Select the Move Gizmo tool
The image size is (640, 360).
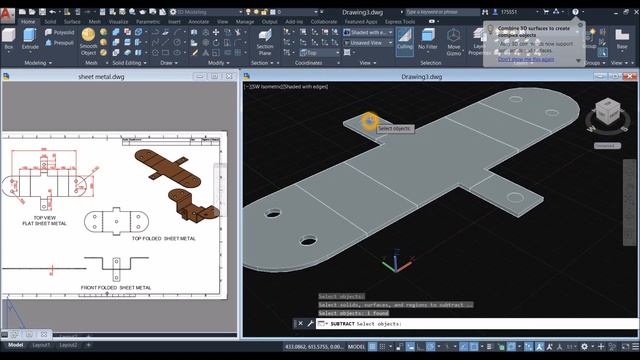coord(453,42)
